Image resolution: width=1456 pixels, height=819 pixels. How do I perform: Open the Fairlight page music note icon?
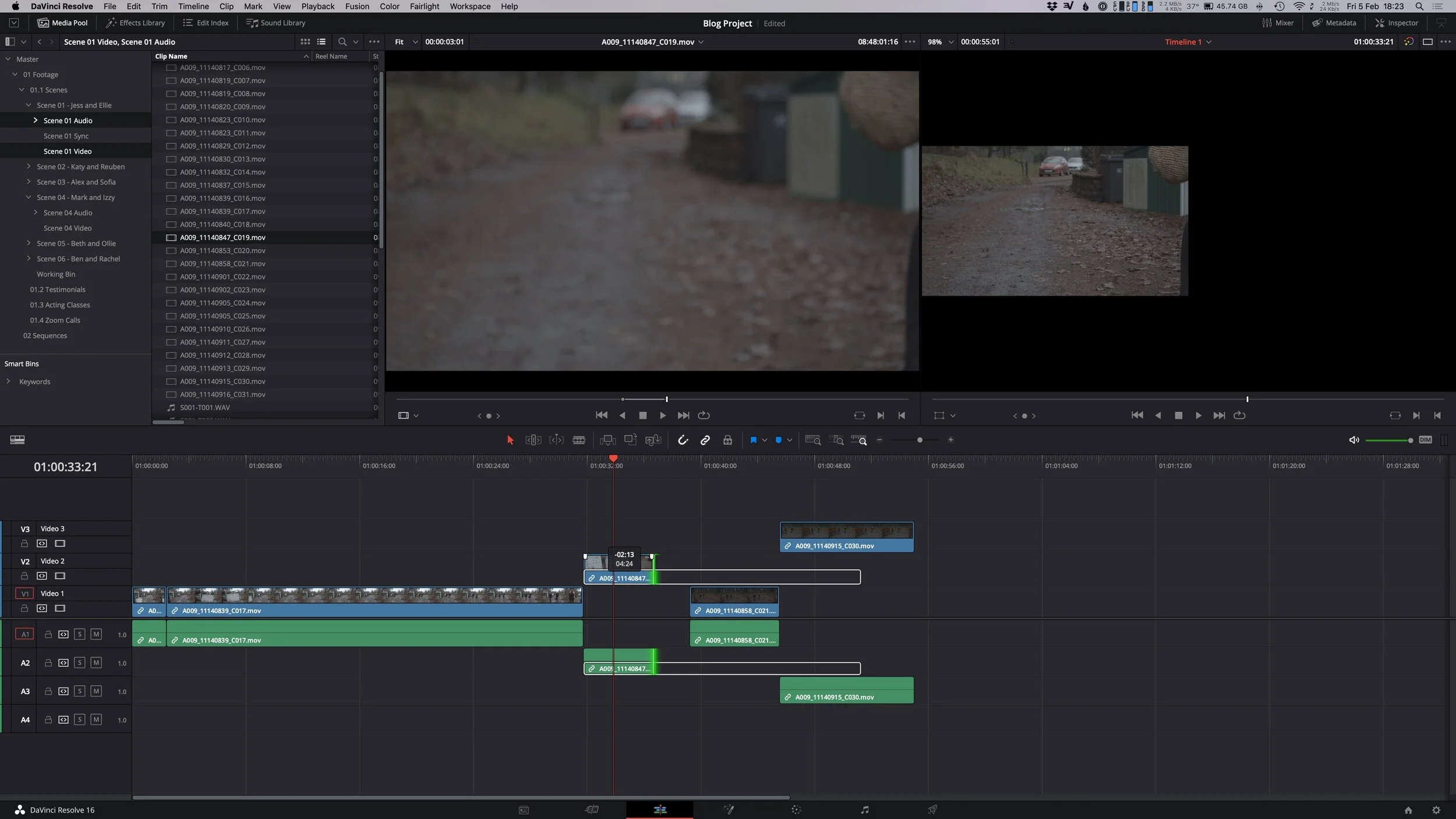(865, 810)
